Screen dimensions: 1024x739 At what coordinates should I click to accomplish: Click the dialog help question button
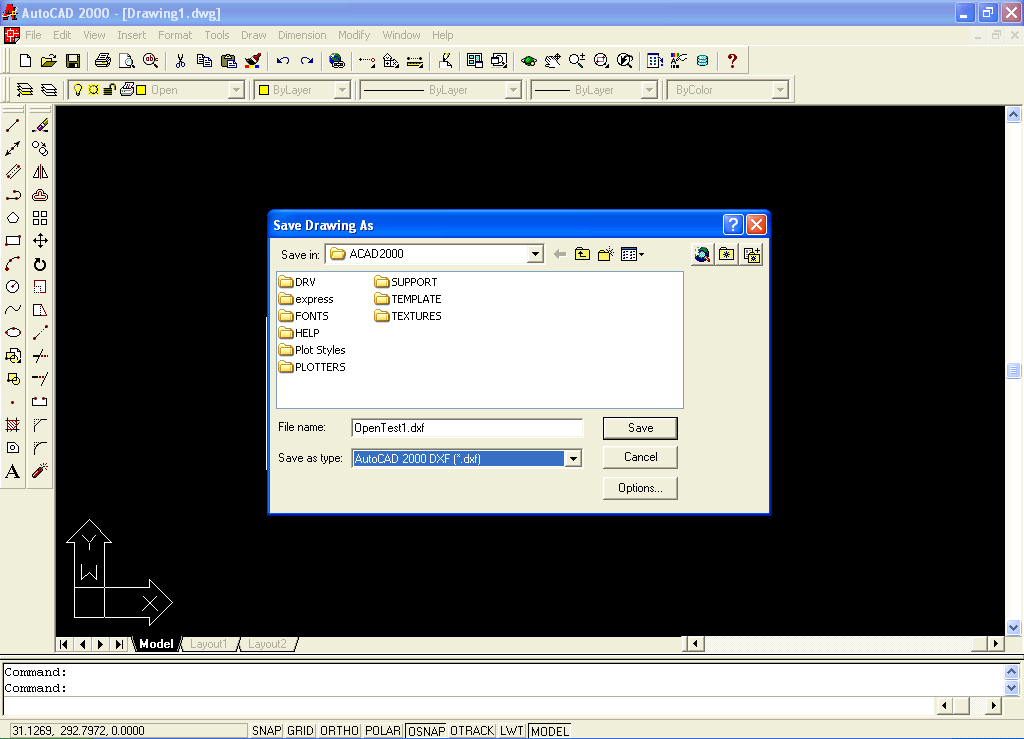pyautogui.click(x=733, y=225)
